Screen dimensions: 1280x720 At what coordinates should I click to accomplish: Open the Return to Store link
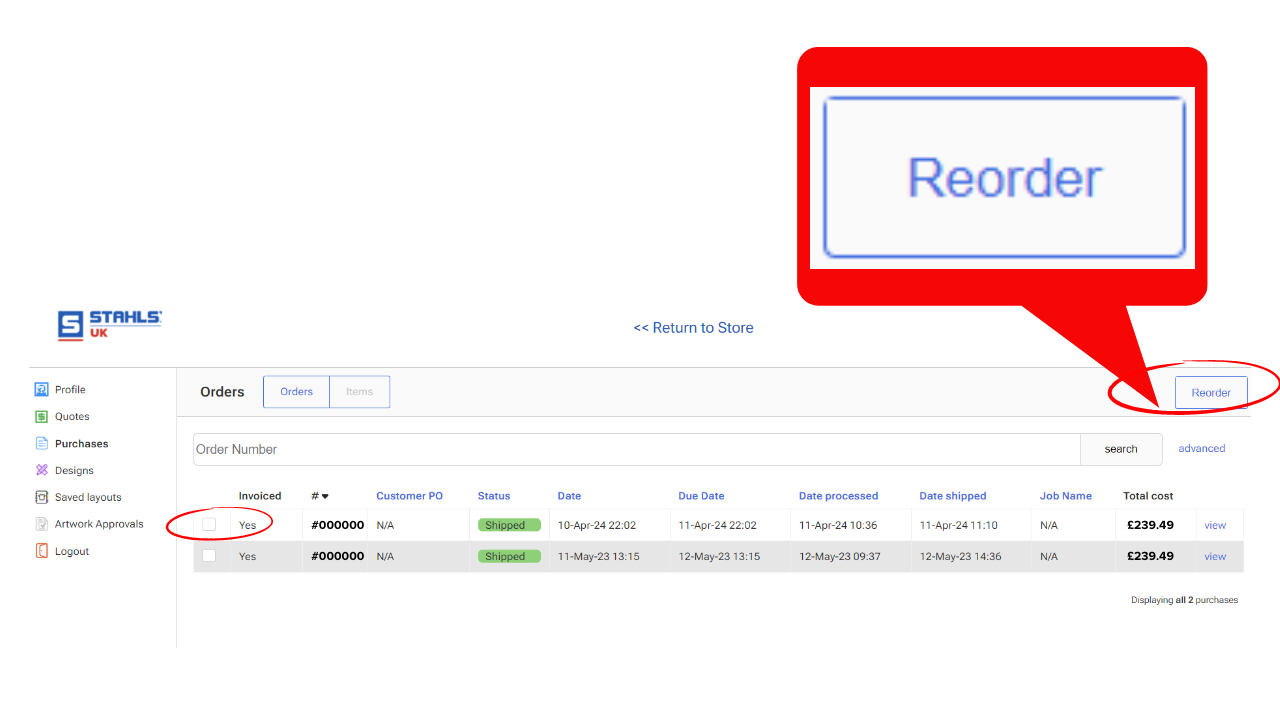[x=693, y=328]
